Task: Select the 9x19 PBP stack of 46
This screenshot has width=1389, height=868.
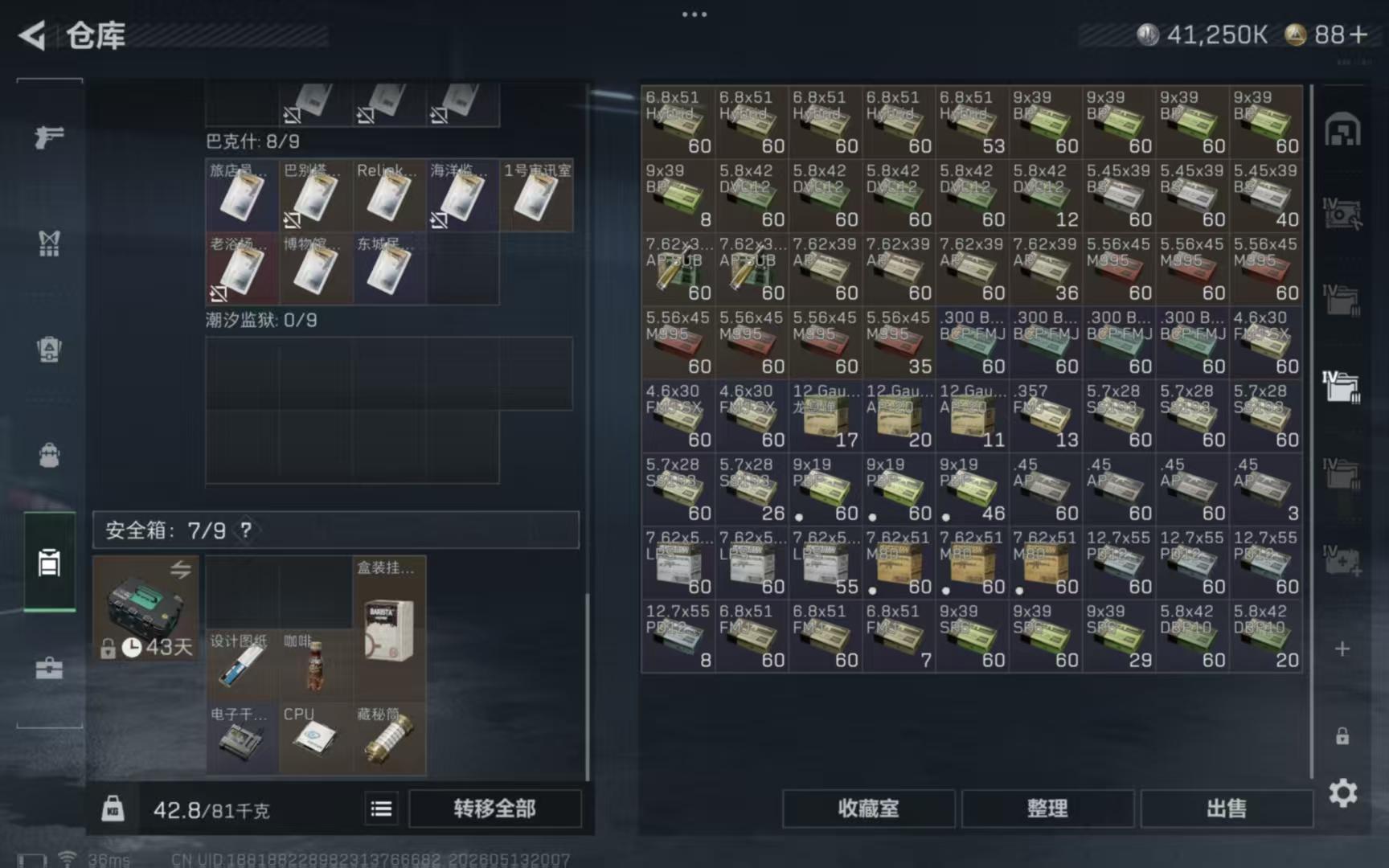Action: [x=972, y=489]
